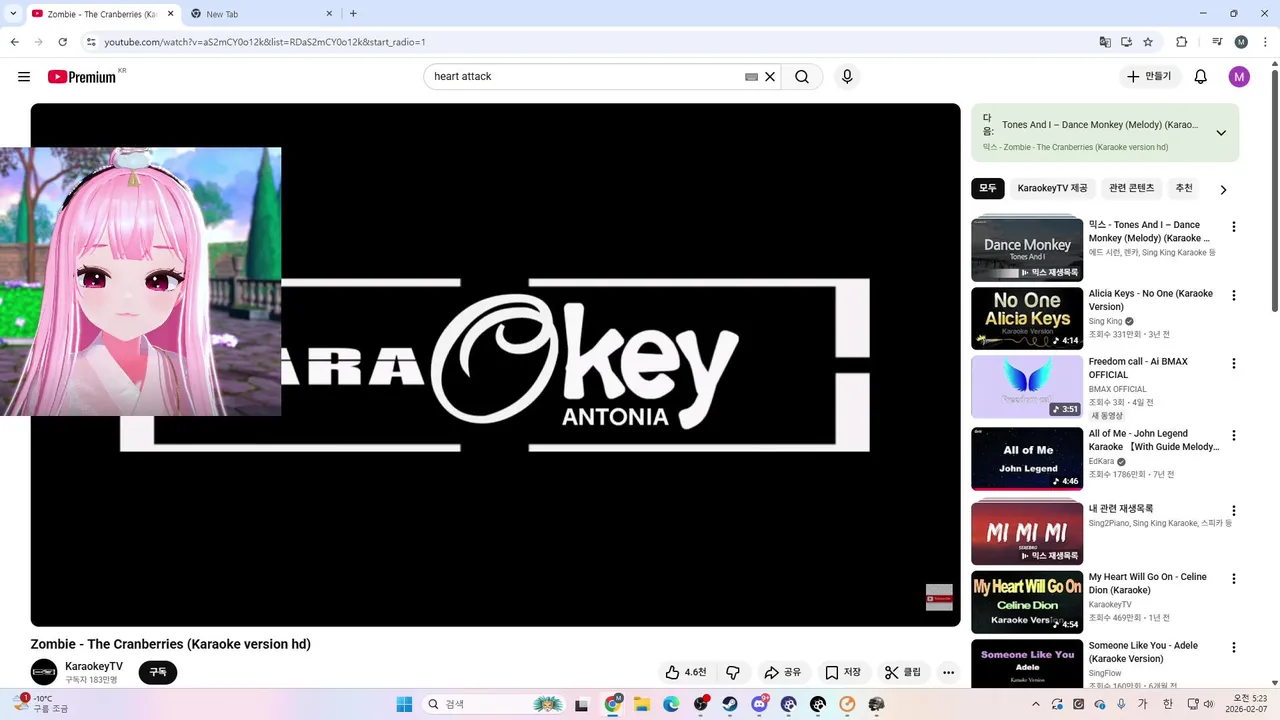Play Freedom call - Ai BMAX OFFICIAL

click(x=1027, y=387)
